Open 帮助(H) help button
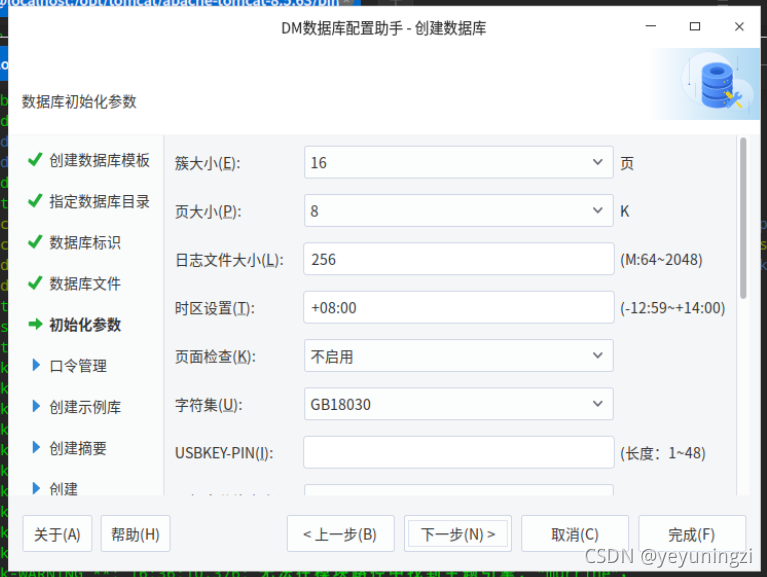 (x=135, y=534)
